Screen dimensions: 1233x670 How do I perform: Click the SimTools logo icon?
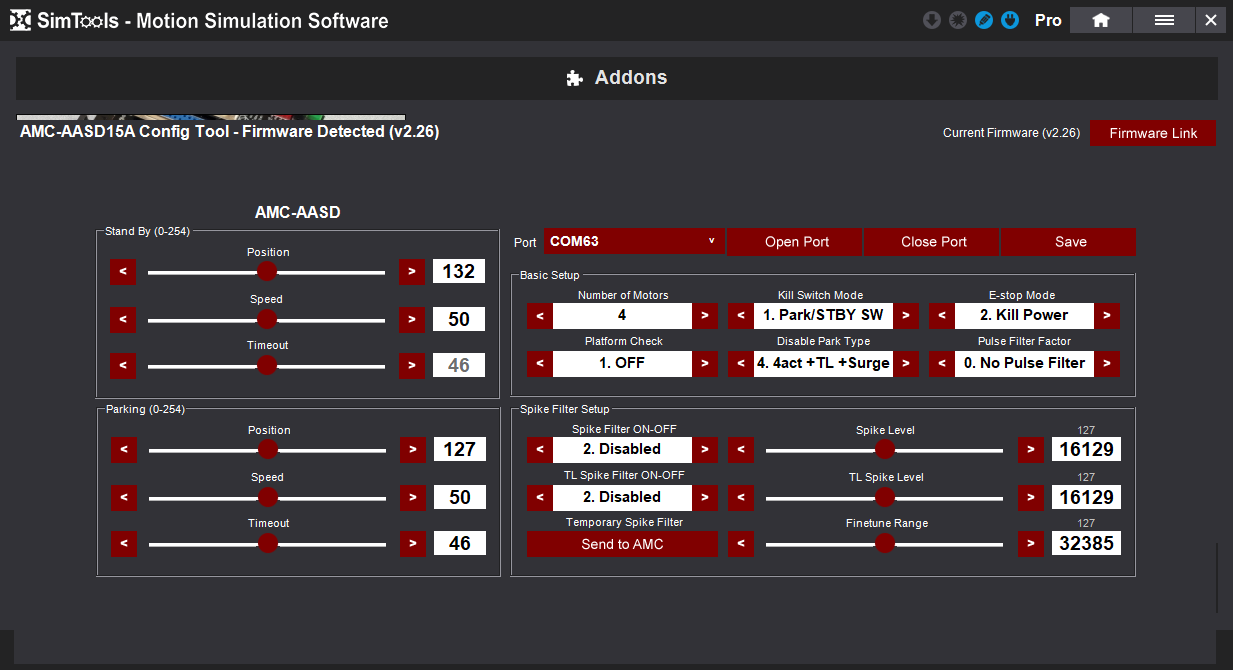(20, 20)
